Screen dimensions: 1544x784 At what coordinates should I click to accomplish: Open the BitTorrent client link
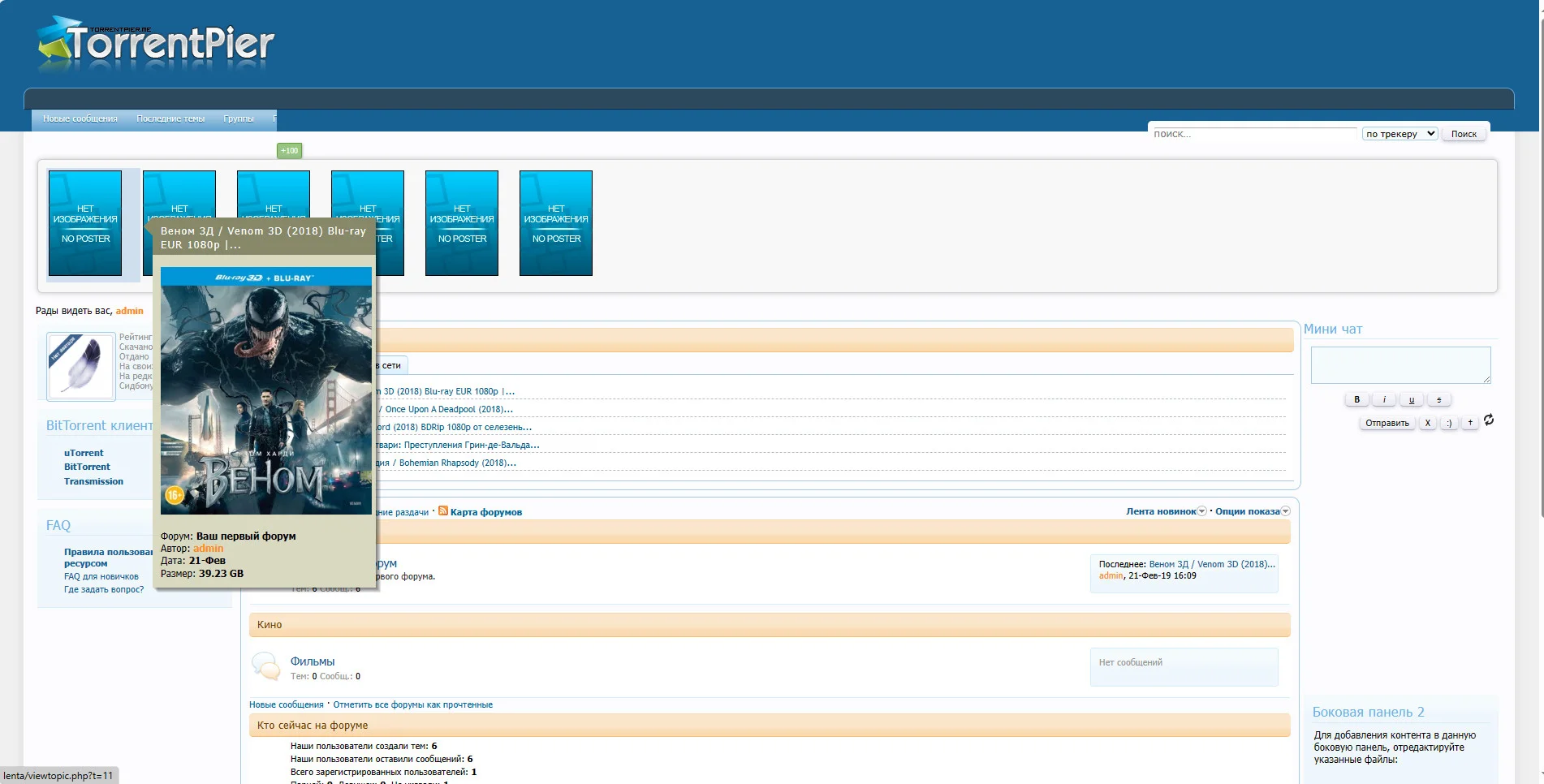pyautogui.click(x=87, y=467)
